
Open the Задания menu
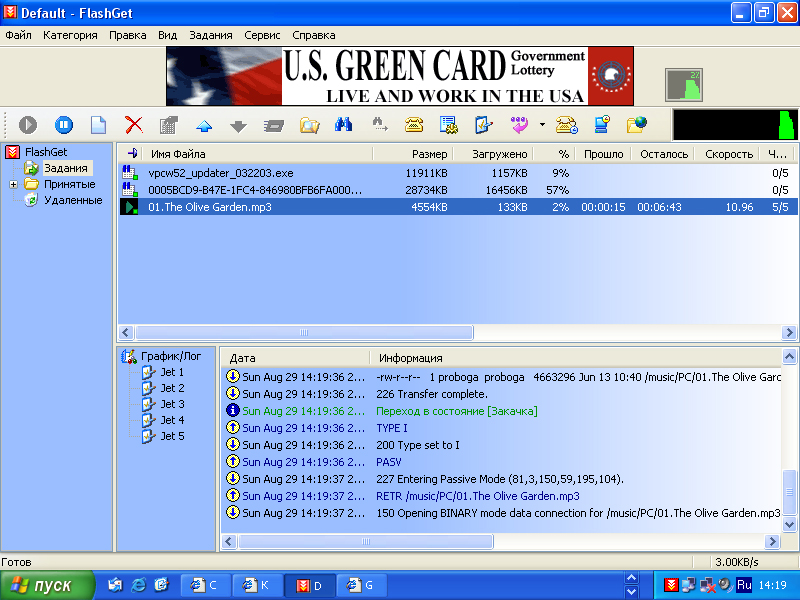coord(211,35)
